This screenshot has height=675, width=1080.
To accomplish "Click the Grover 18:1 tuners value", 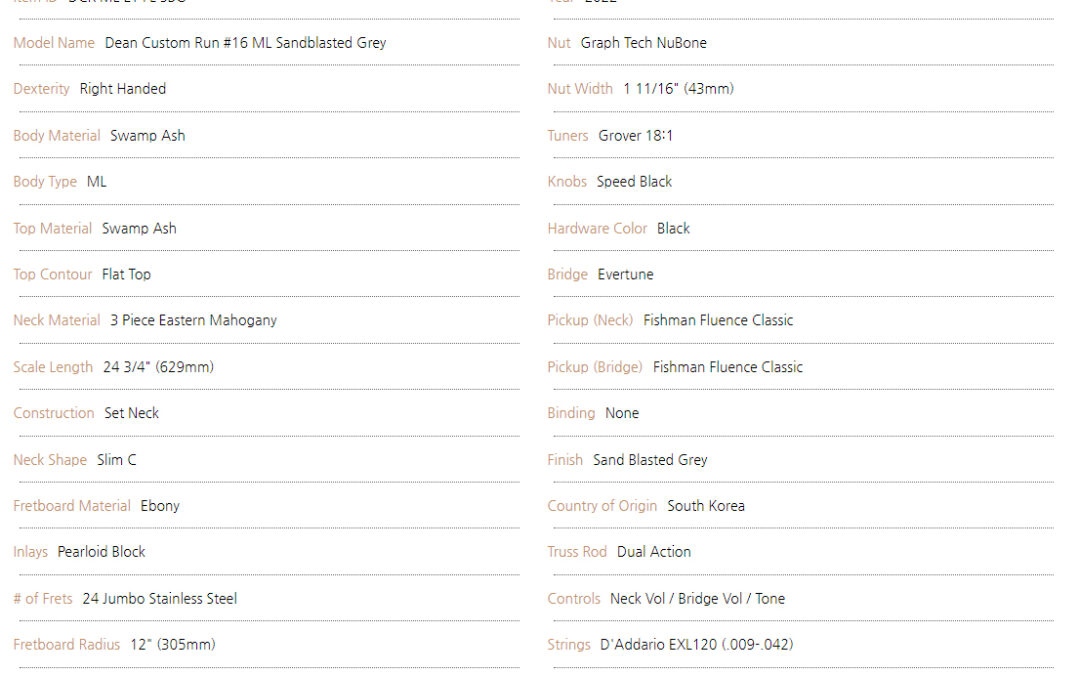I will click(635, 136).
